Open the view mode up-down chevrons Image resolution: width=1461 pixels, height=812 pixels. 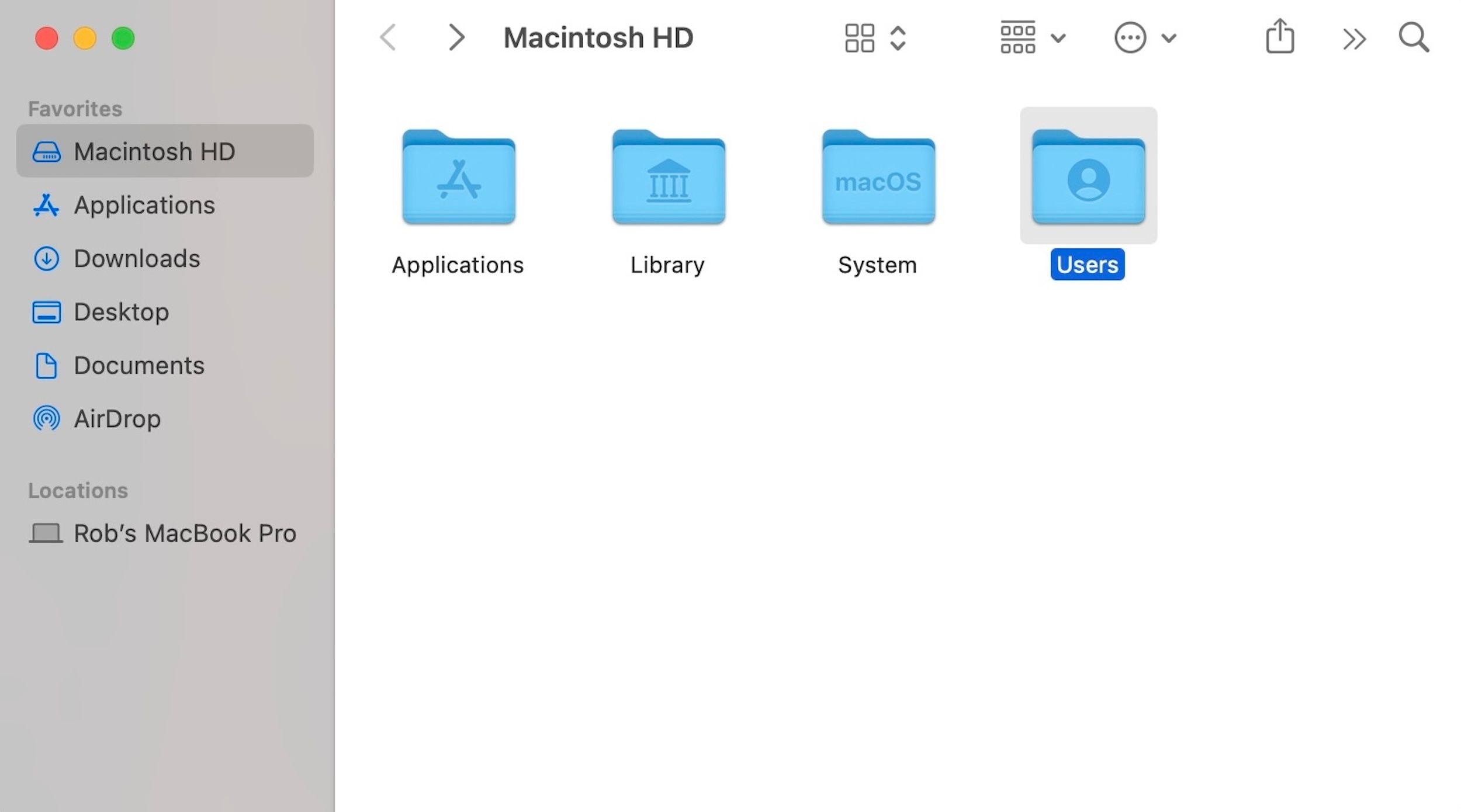(x=898, y=39)
